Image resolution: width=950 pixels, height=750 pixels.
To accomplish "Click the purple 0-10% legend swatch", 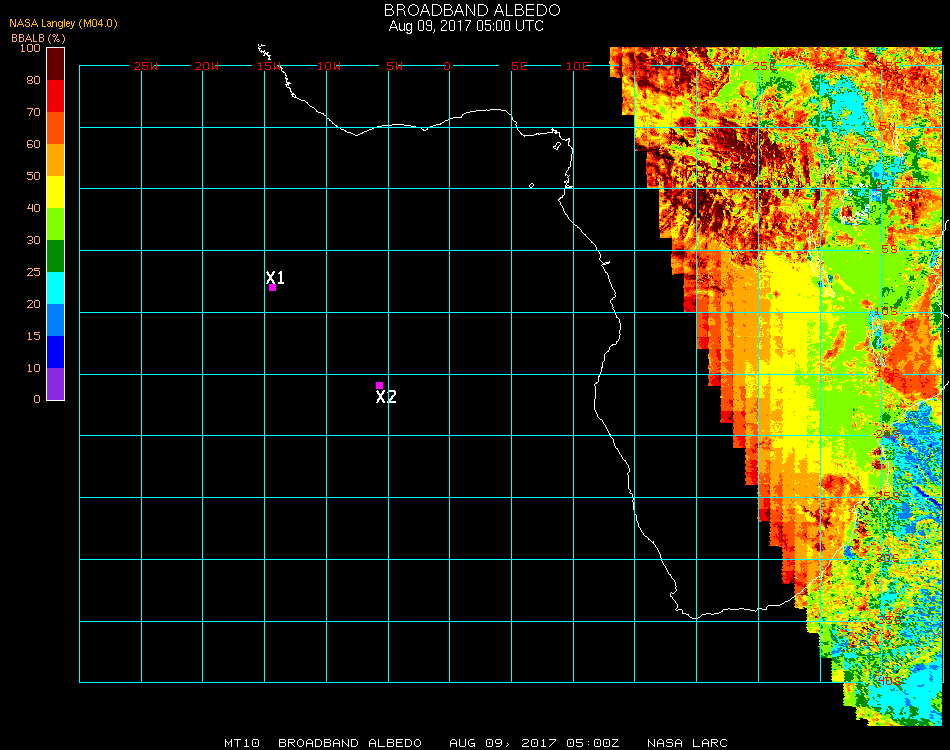I will click(56, 384).
